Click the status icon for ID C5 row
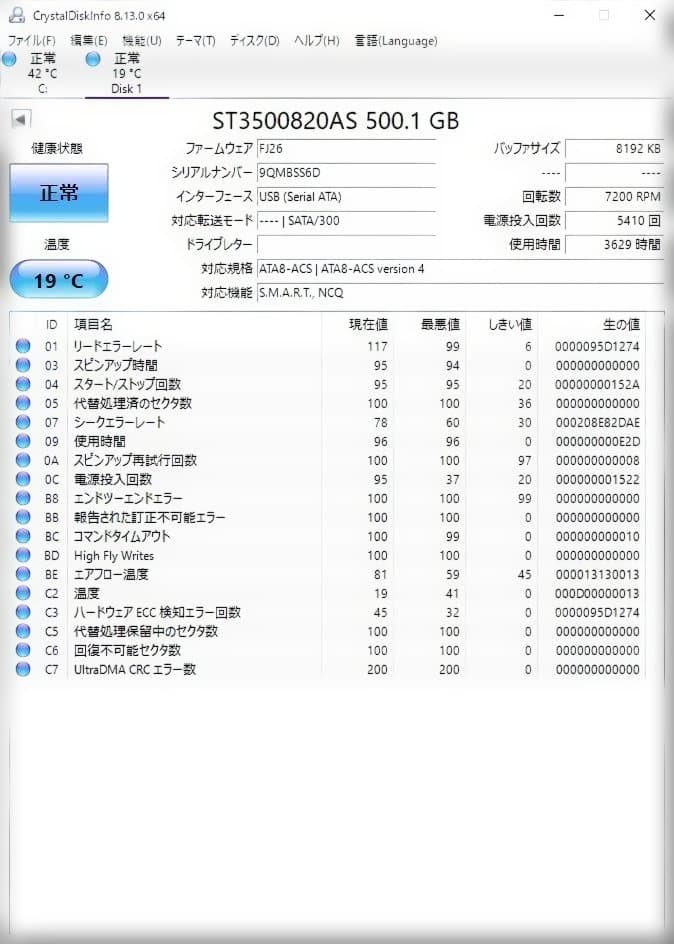 pyautogui.click(x=23, y=631)
